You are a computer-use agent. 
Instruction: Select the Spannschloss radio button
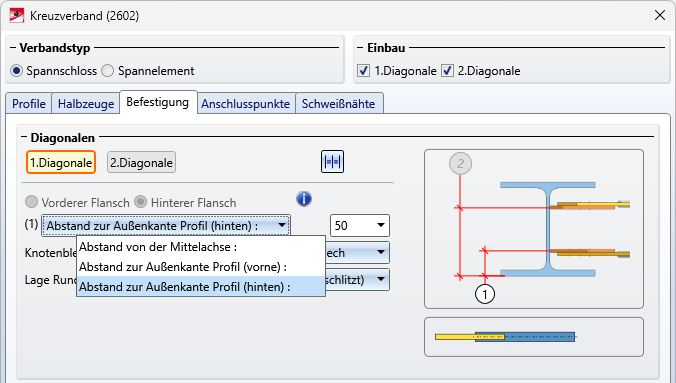[16, 71]
